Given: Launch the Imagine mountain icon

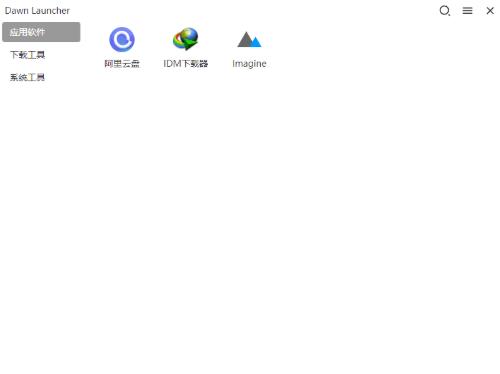Looking at the screenshot, I should point(249,39).
